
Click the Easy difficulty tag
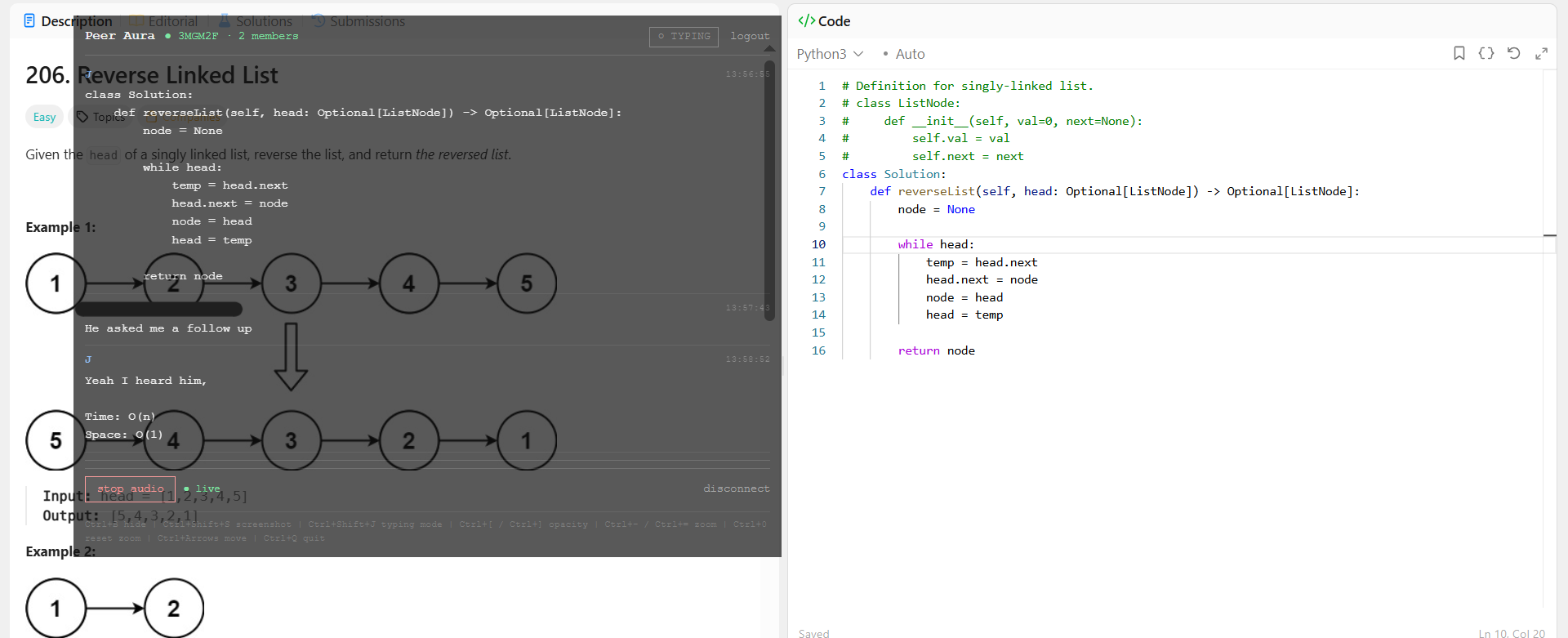[x=44, y=117]
